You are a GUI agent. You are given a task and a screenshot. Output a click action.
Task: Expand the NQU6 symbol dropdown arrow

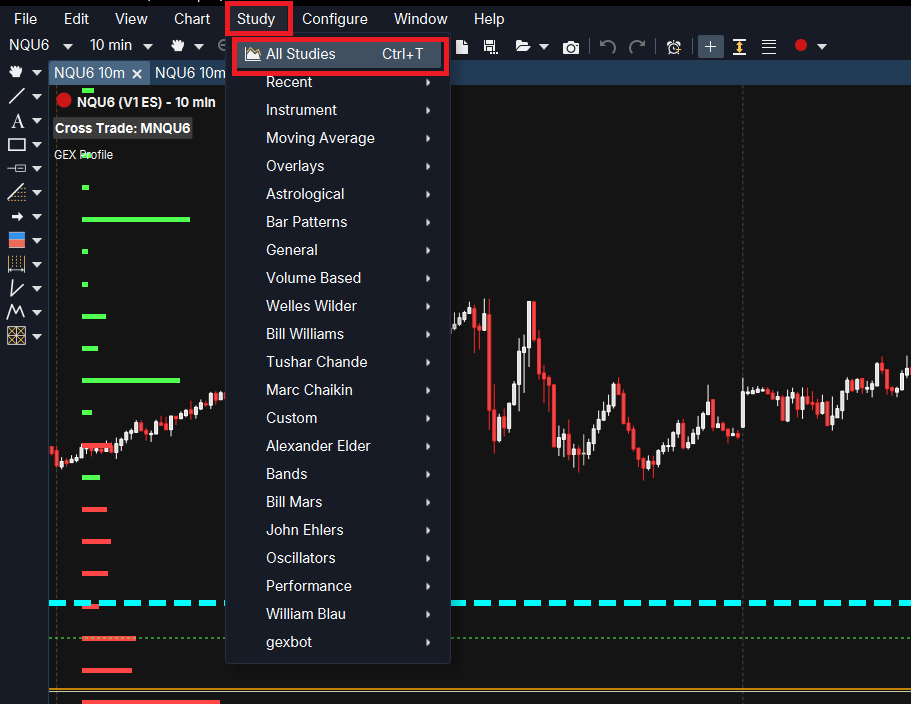[67, 46]
